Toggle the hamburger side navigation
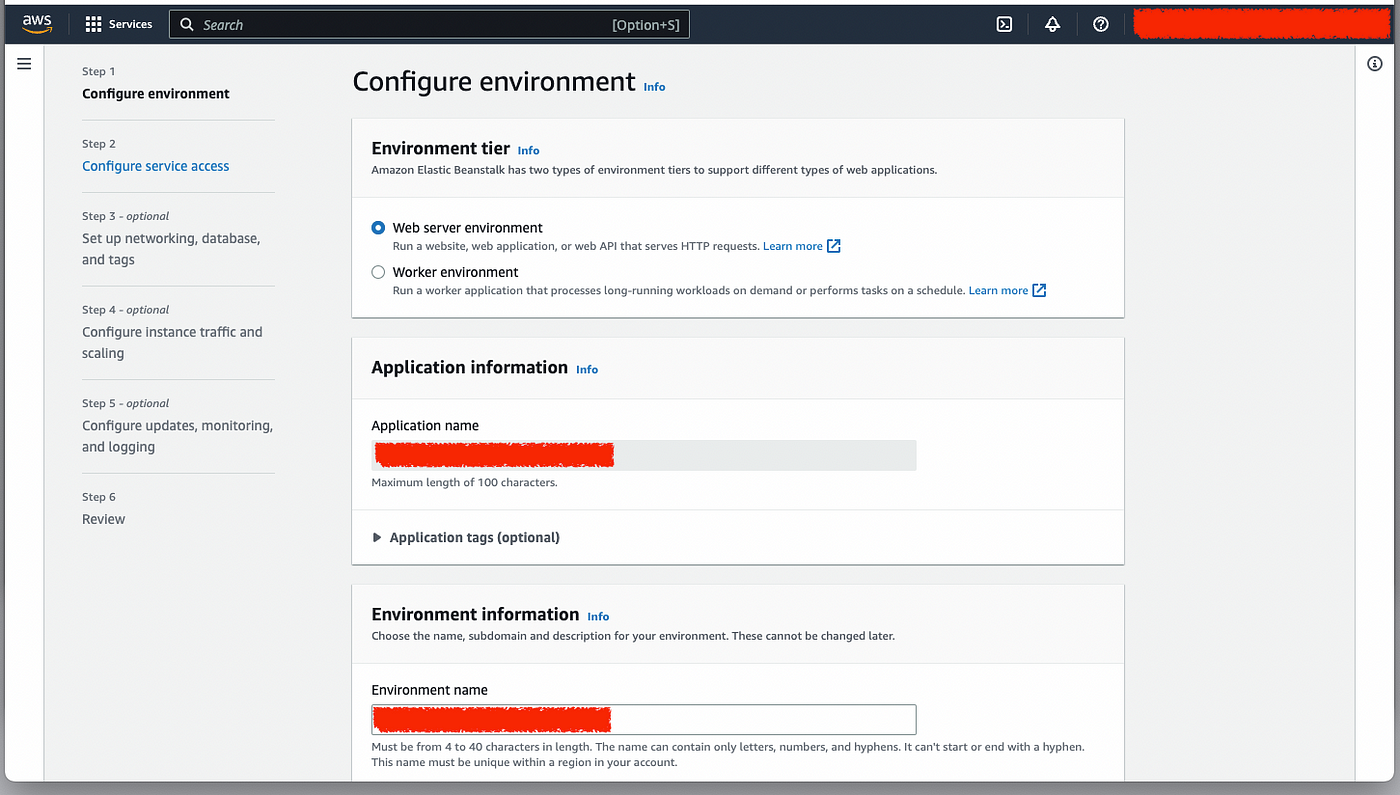Image resolution: width=1400 pixels, height=795 pixels. tap(24, 63)
